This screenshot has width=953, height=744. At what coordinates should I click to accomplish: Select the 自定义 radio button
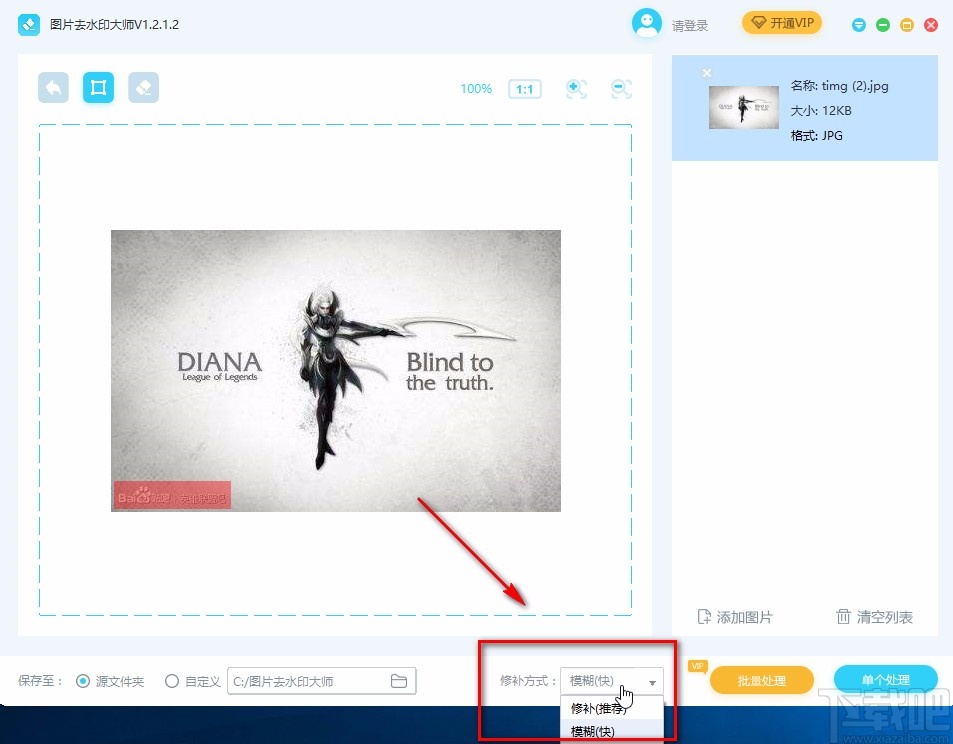172,681
